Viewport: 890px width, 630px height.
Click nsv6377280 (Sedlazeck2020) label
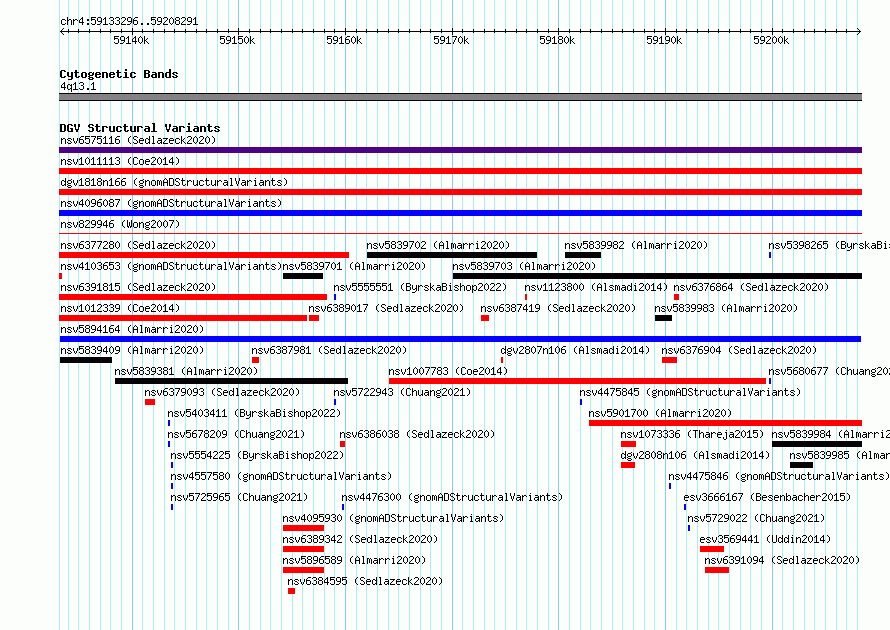(x=138, y=245)
